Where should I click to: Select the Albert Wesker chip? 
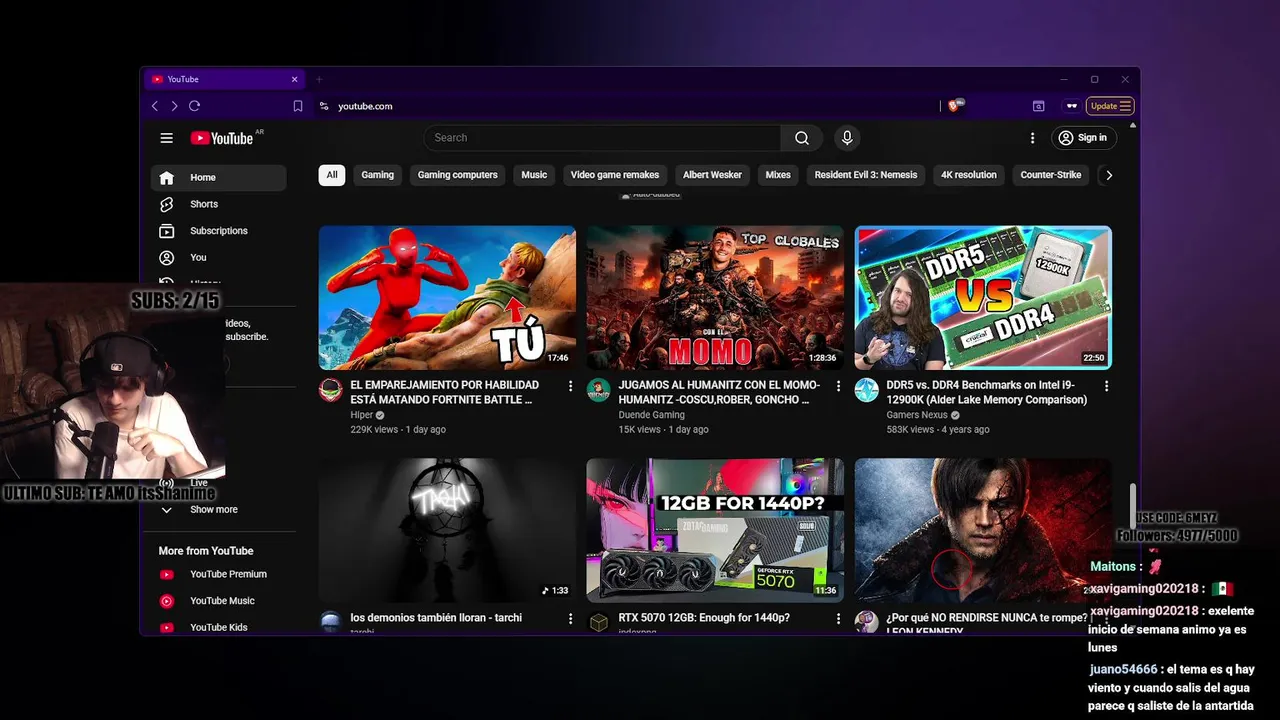coord(712,175)
